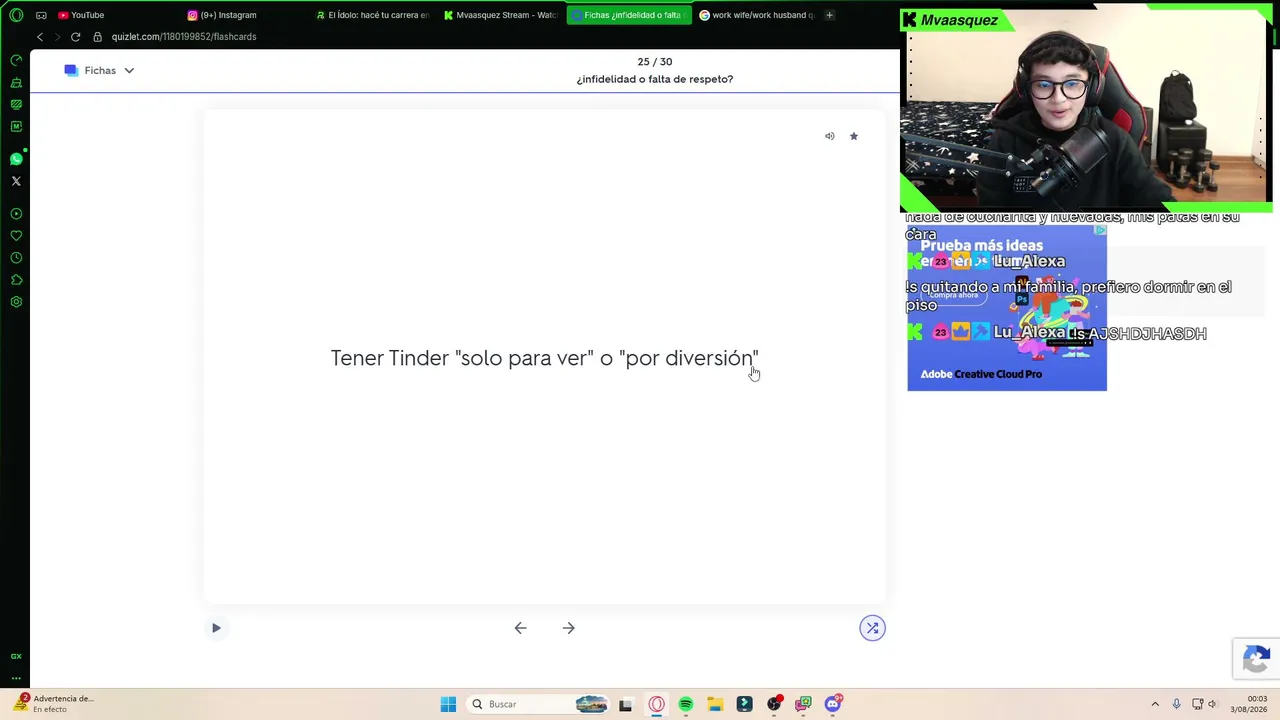Open bookmarks heart icon in sidebar
The image size is (1280, 720).
tap(16, 236)
